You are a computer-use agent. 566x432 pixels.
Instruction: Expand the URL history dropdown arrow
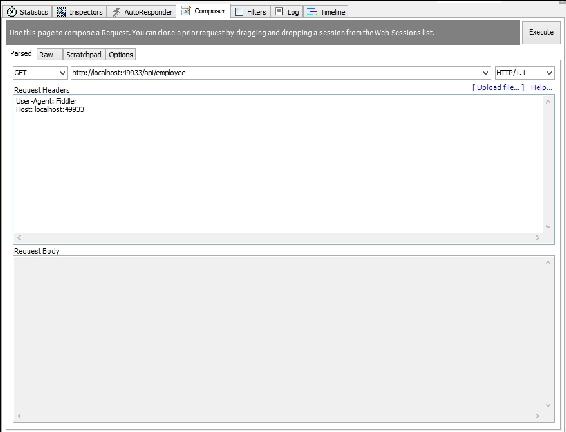point(486,73)
